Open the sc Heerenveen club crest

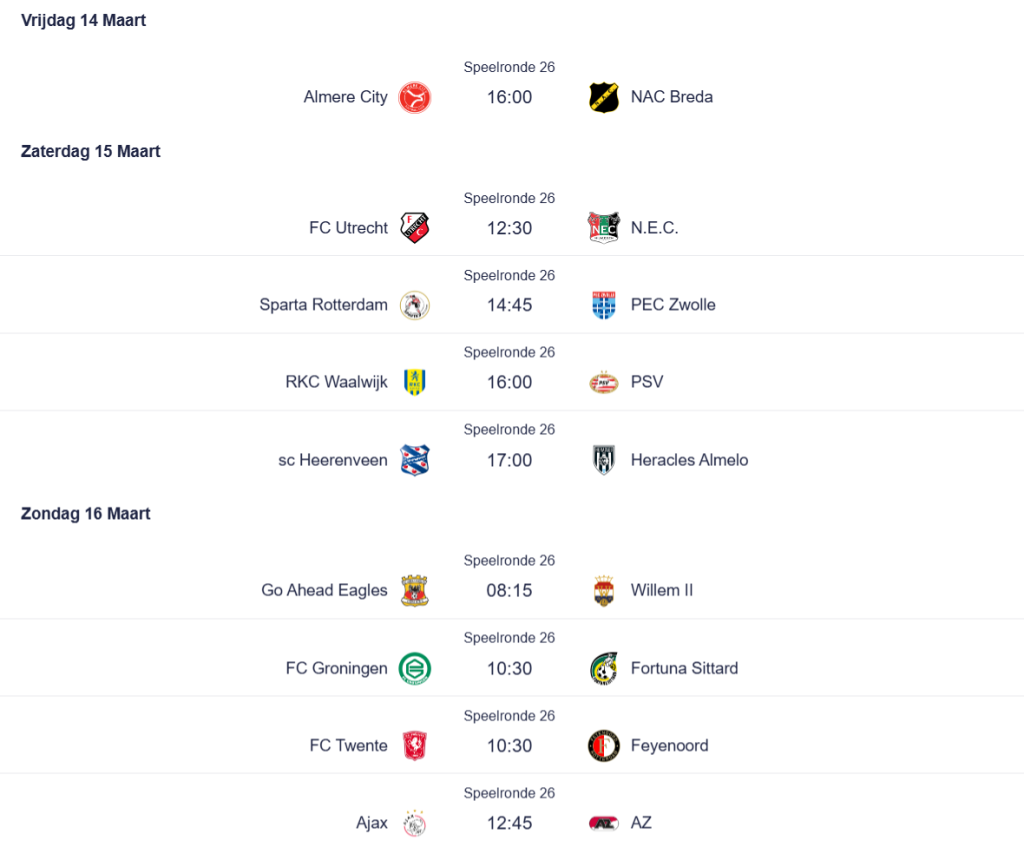414,460
